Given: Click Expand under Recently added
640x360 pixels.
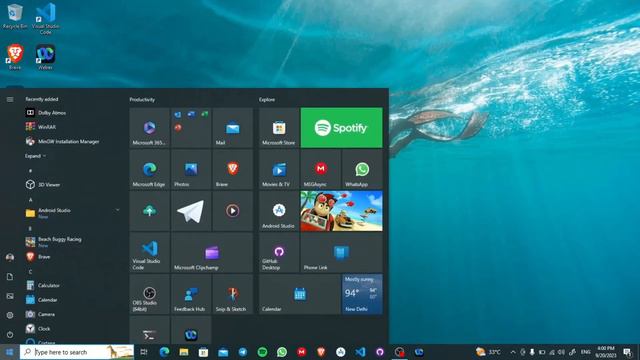Looking at the screenshot, I should (35, 156).
